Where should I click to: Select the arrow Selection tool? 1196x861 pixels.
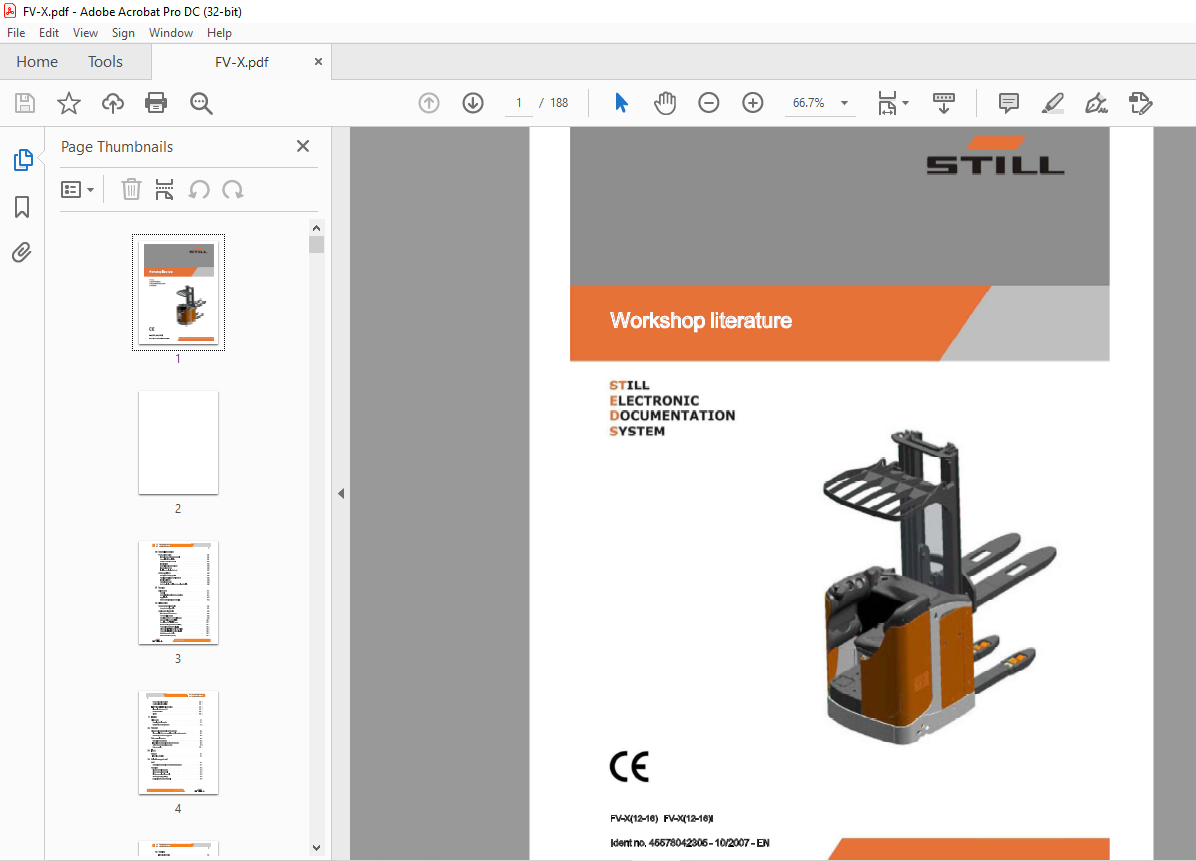[x=621, y=103]
